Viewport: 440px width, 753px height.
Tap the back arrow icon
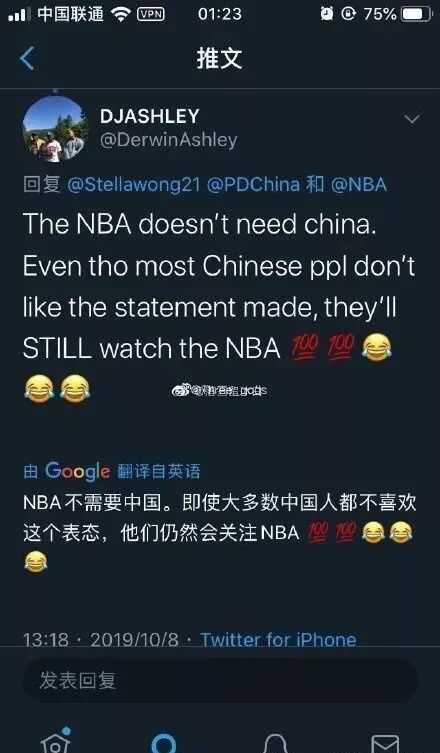click(27, 59)
